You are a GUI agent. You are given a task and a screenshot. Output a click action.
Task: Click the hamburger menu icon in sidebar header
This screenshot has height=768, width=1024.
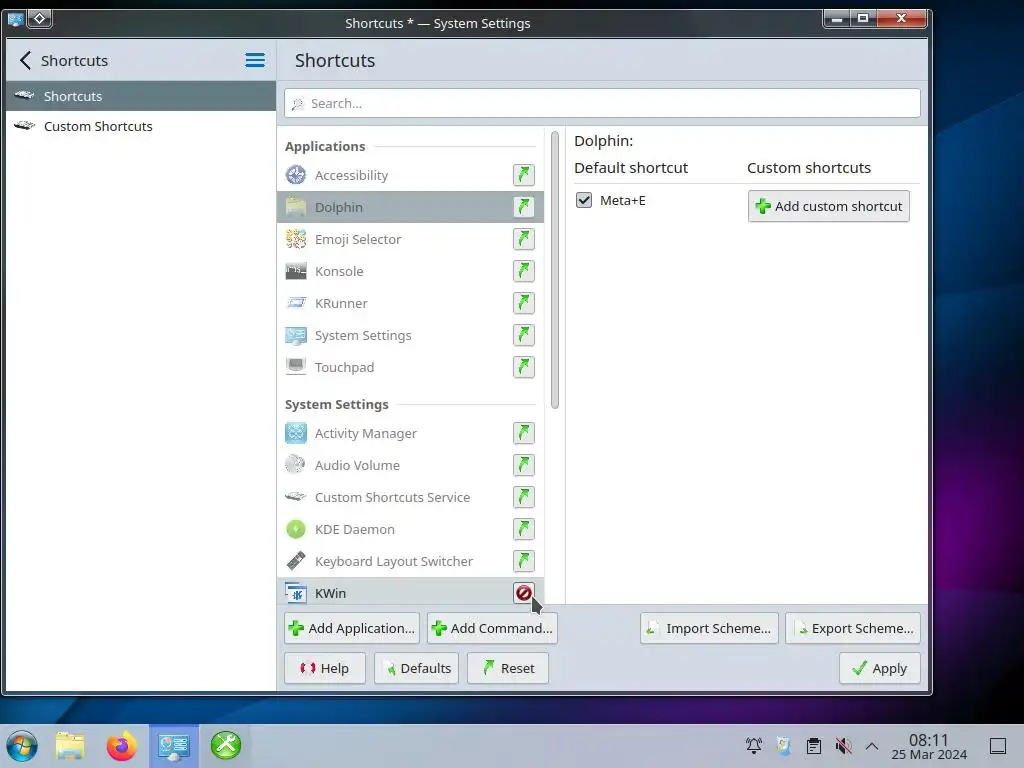pyautogui.click(x=255, y=61)
